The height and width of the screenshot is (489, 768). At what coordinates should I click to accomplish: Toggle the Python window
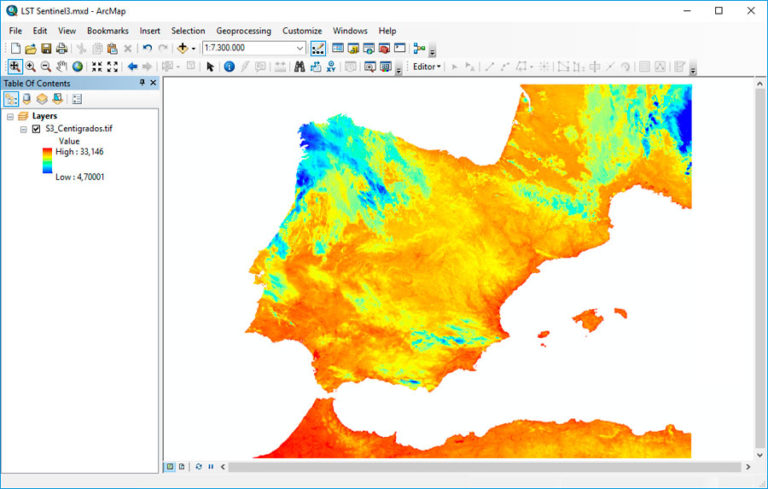click(x=400, y=48)
